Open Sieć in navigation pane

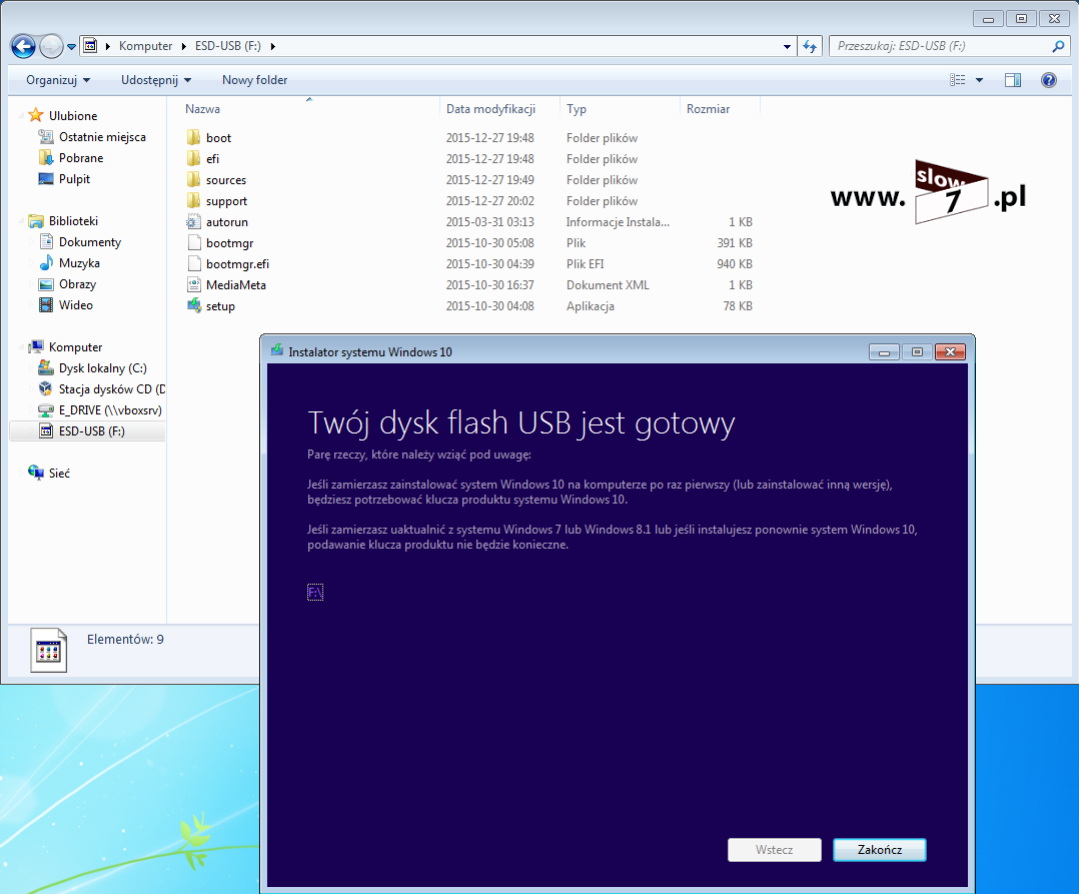tap(58, 473)
